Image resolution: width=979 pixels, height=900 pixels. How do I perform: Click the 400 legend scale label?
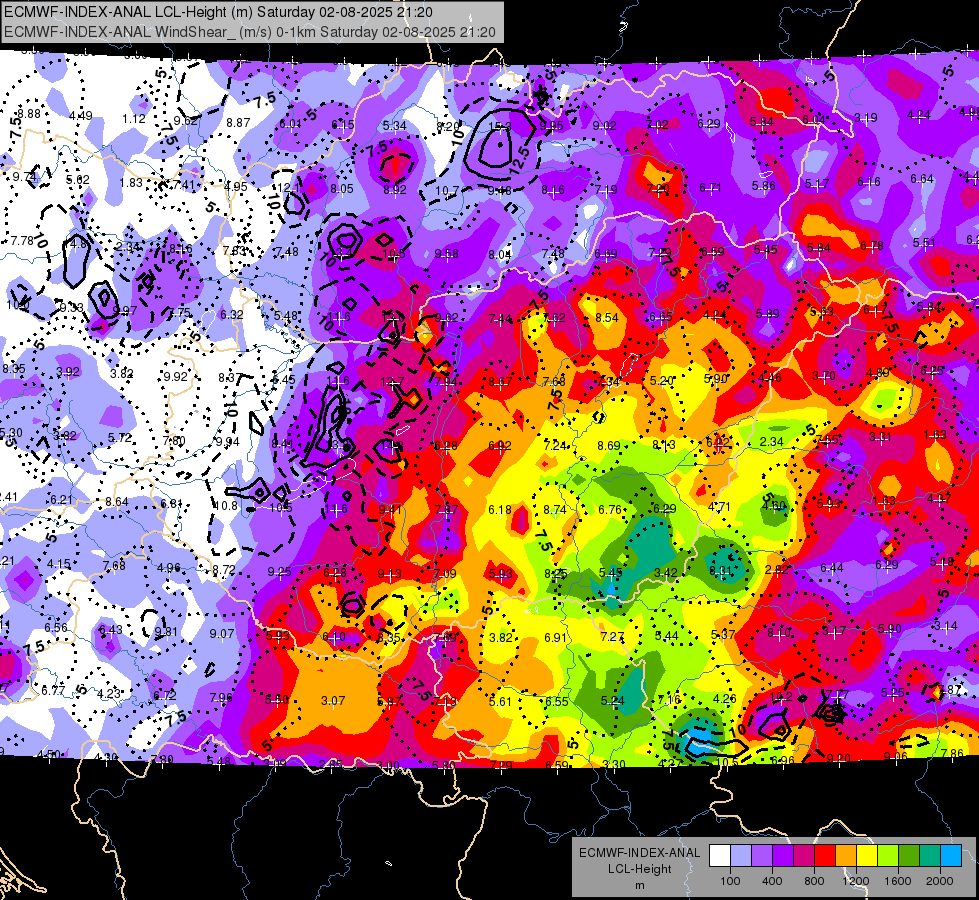click(772, 881)
